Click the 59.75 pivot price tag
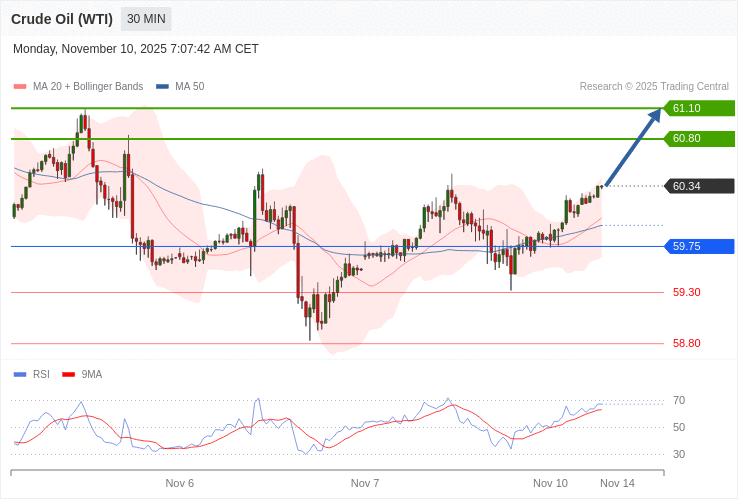Viewport: 738px width, 500px height. pos(699,246)
